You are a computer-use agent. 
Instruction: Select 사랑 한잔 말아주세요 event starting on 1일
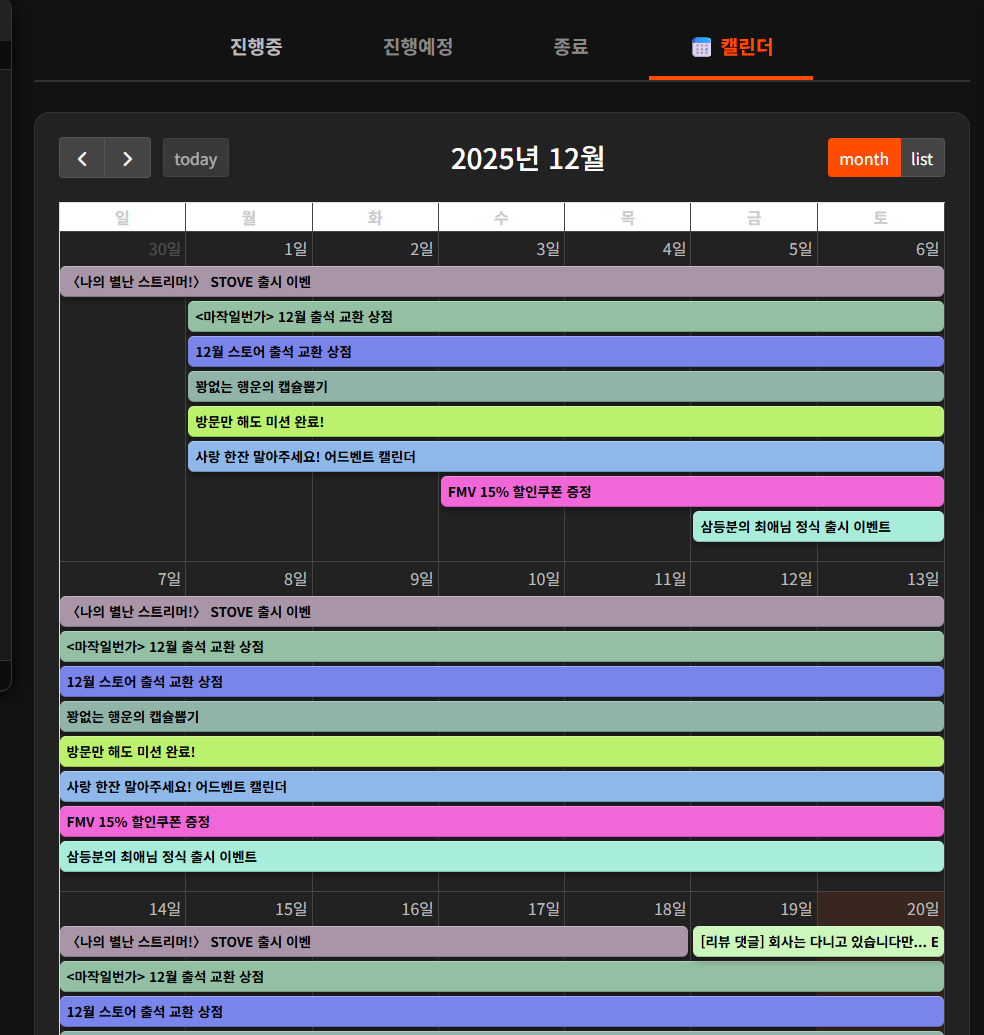click(x=565, y=456)
